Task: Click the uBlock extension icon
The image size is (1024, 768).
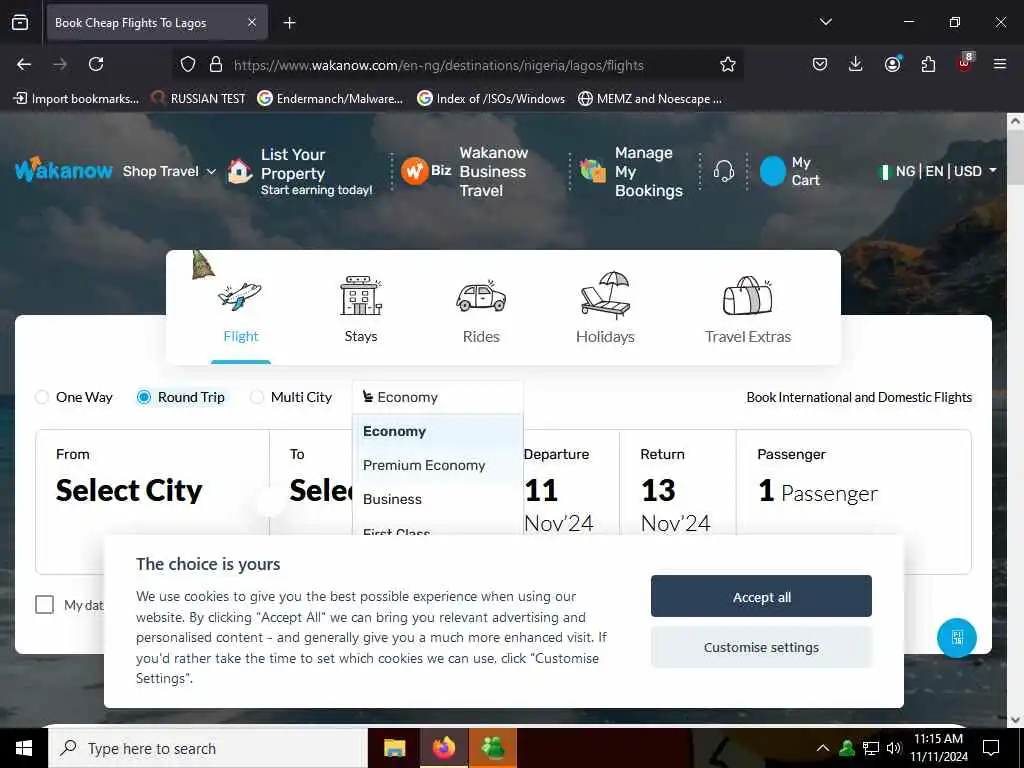Action: pos(965,63)
